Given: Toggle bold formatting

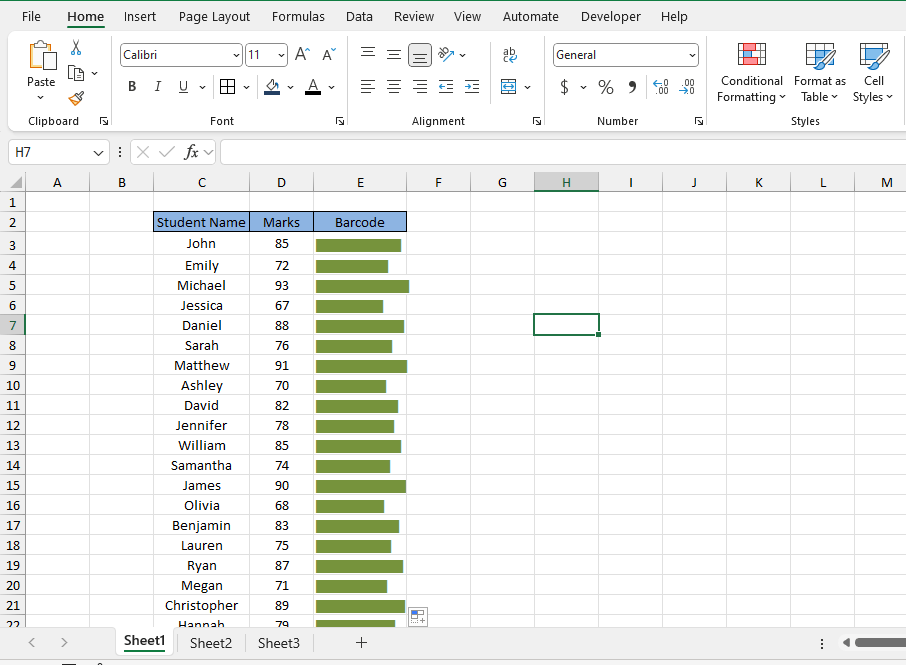Looking at the screenshot, I should coord(131,86).
